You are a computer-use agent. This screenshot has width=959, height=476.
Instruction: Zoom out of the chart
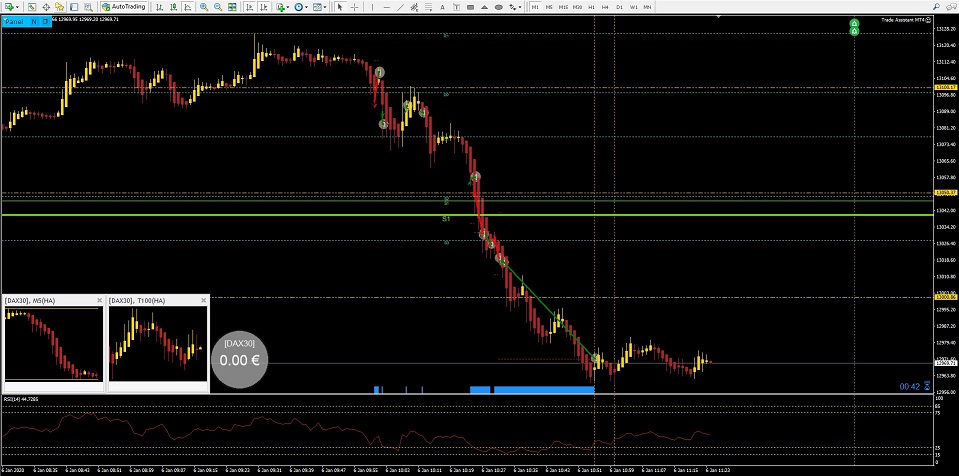click(x=218, y=7)
